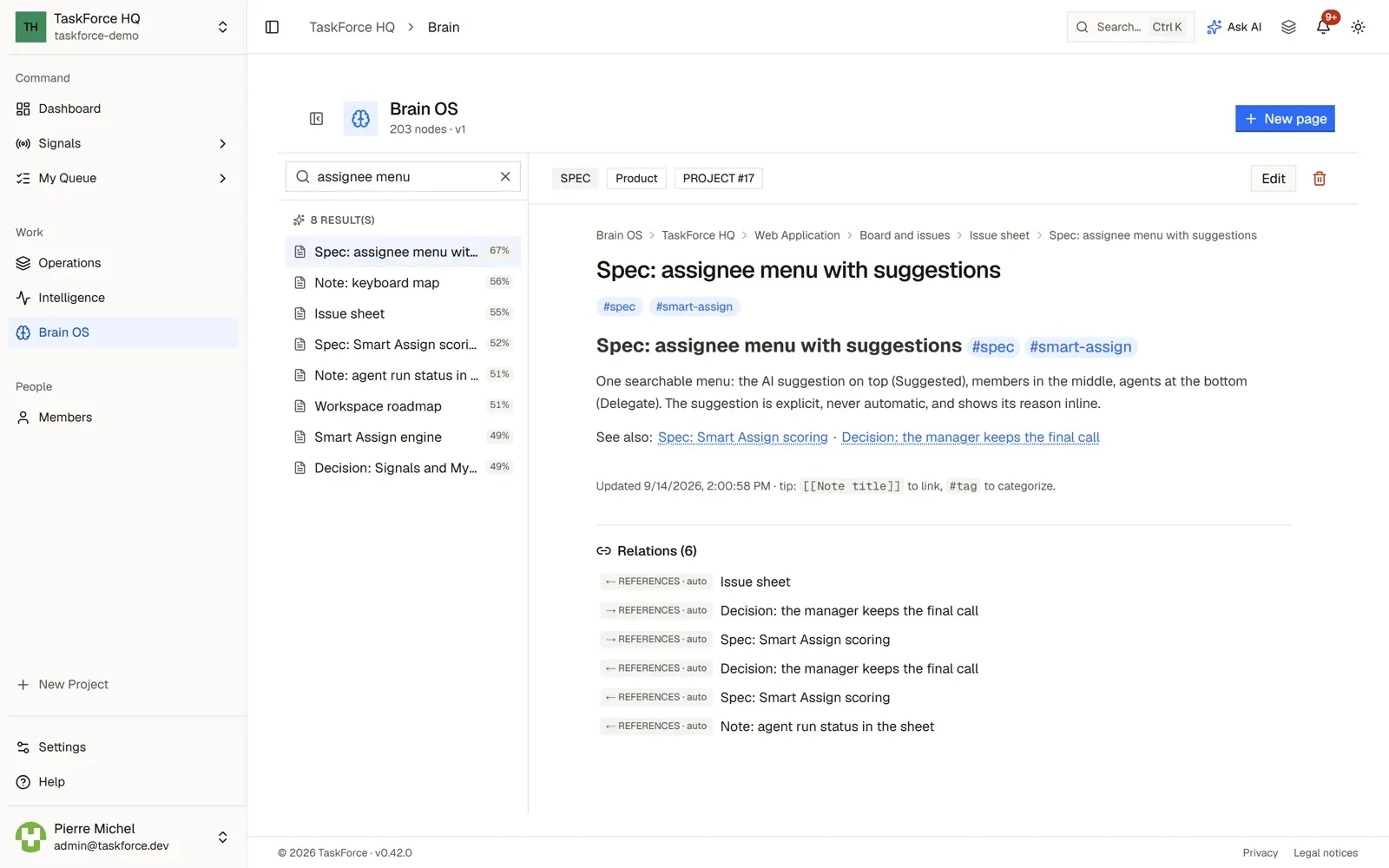Open Pierre Michel account menu
The image size is (1389, 868).
[x=123, y=837]
